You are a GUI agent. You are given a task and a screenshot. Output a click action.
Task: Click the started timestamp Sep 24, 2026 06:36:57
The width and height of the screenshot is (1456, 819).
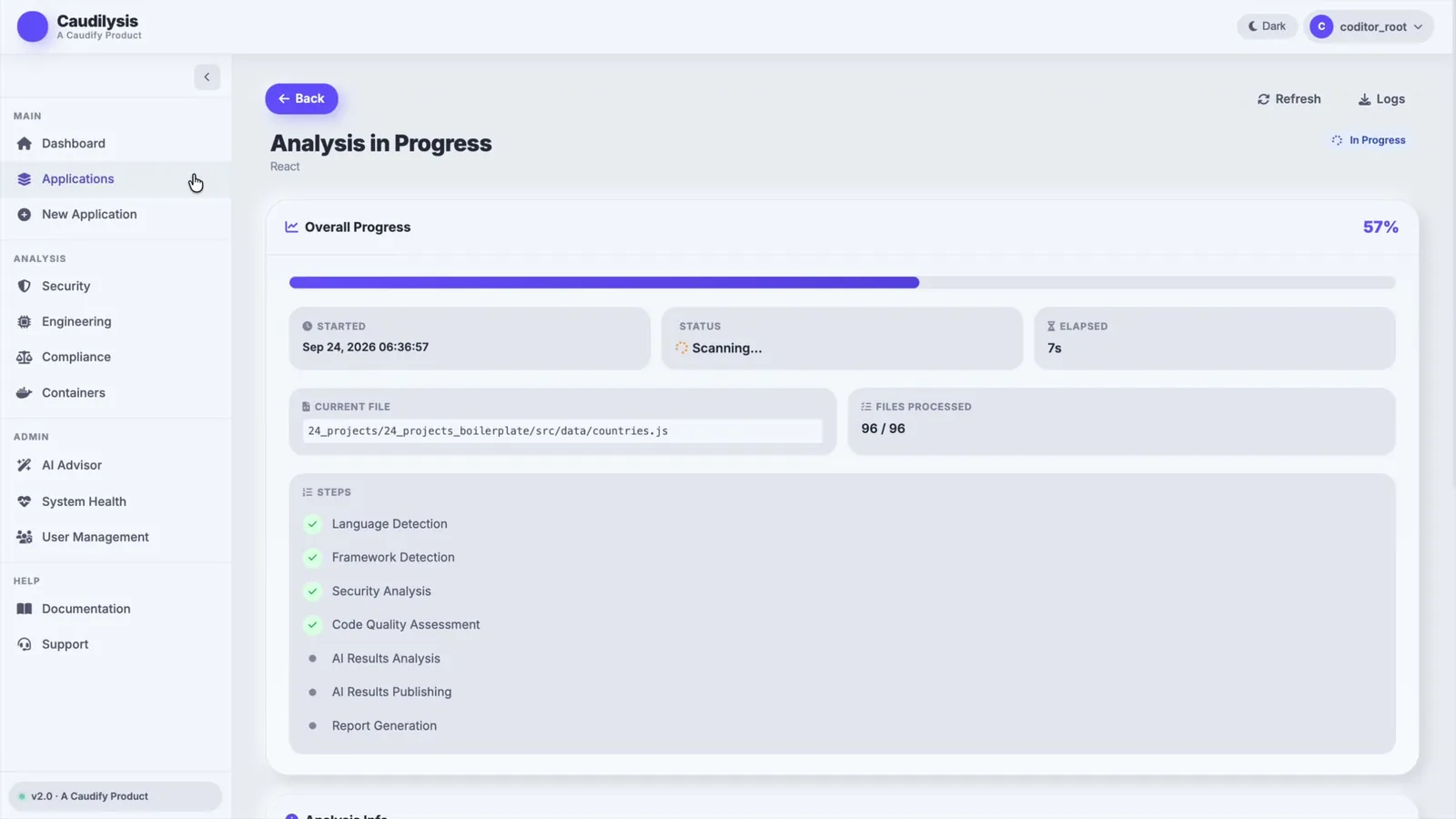coord(365,348)
